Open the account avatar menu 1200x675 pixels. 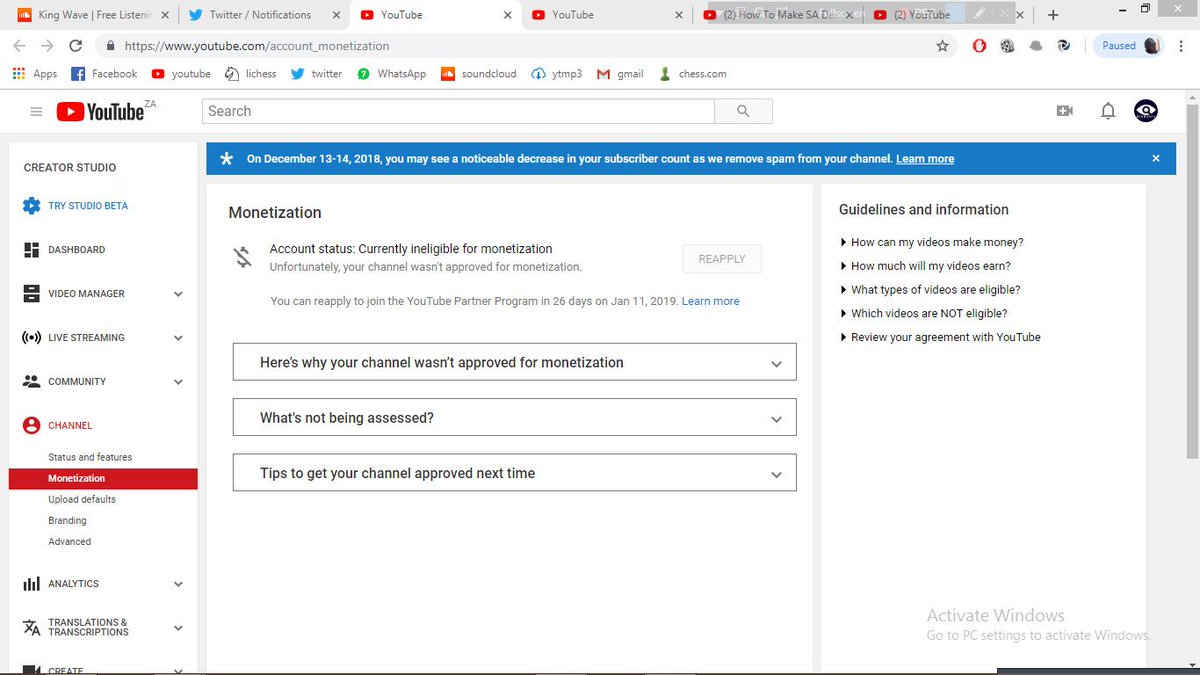point(1146,111)
